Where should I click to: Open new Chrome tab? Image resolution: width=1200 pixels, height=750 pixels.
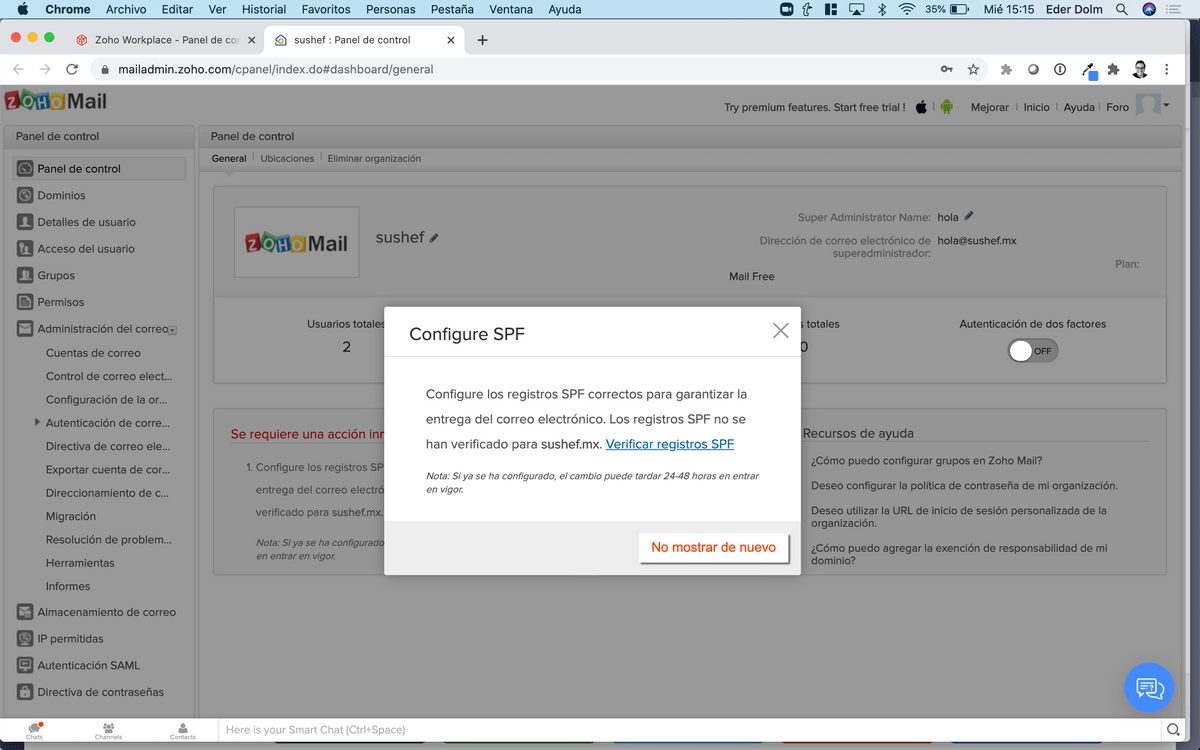pos(482,40)
